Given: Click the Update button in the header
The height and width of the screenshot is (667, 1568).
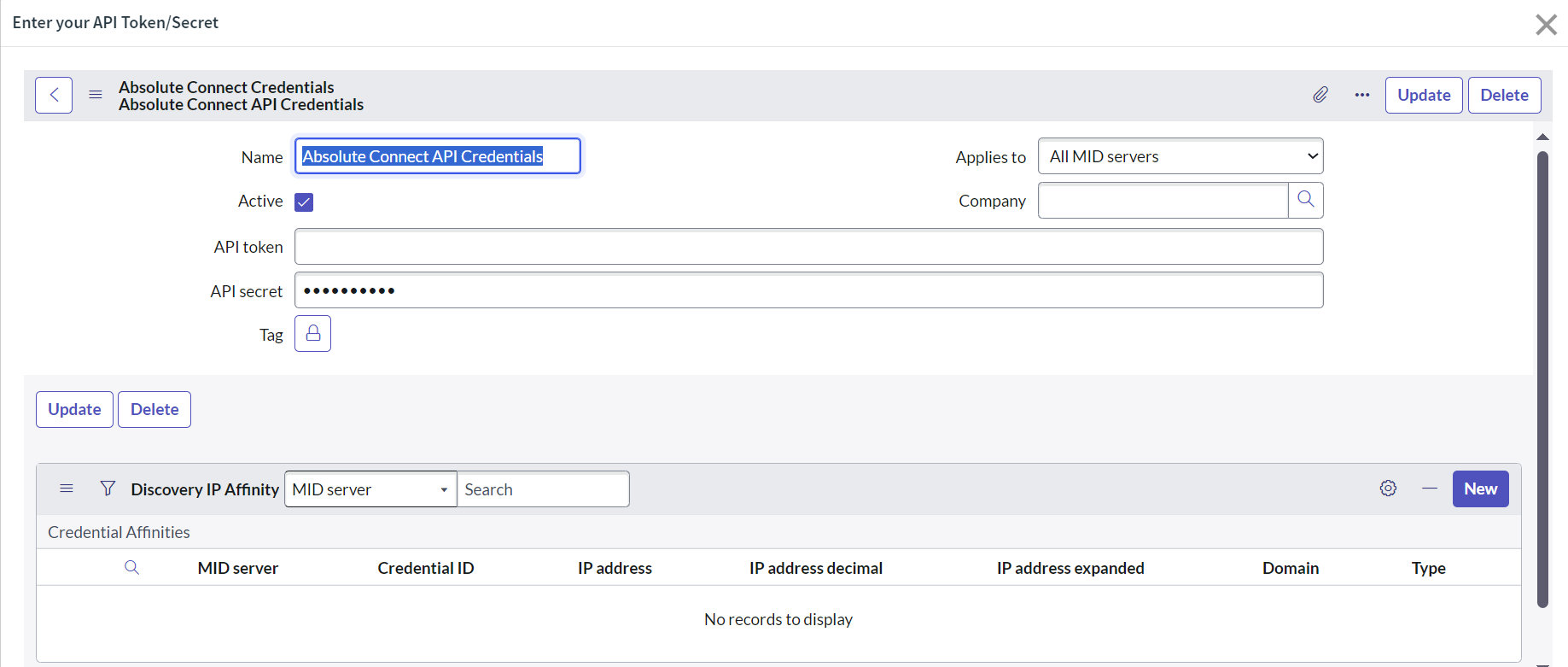Looking at the screenshot, I should (x=1423, y=95).
